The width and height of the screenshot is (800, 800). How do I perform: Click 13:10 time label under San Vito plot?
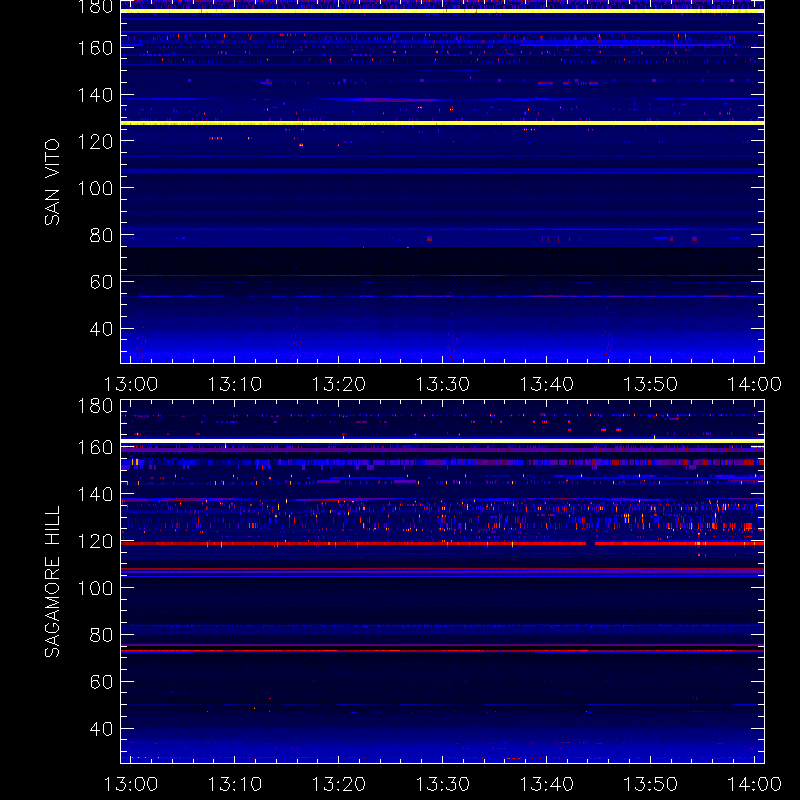tap(235, 384)
